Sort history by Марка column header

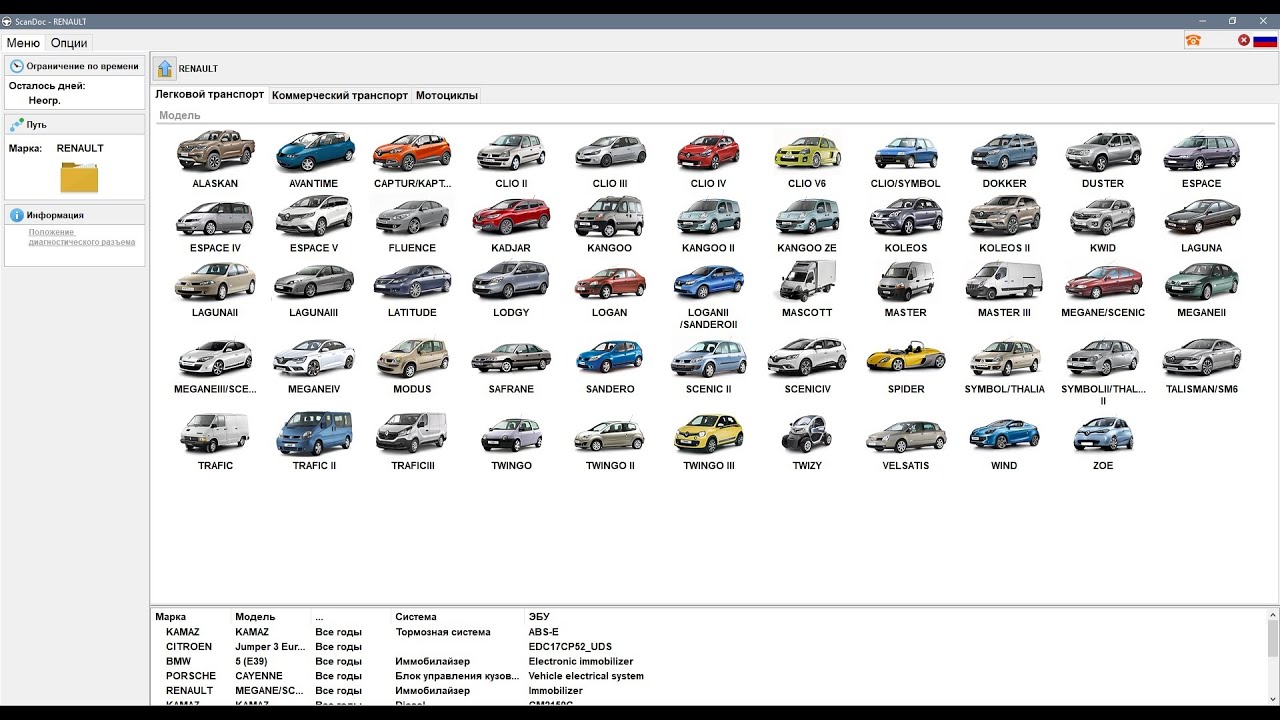click(x=192, y=617)
